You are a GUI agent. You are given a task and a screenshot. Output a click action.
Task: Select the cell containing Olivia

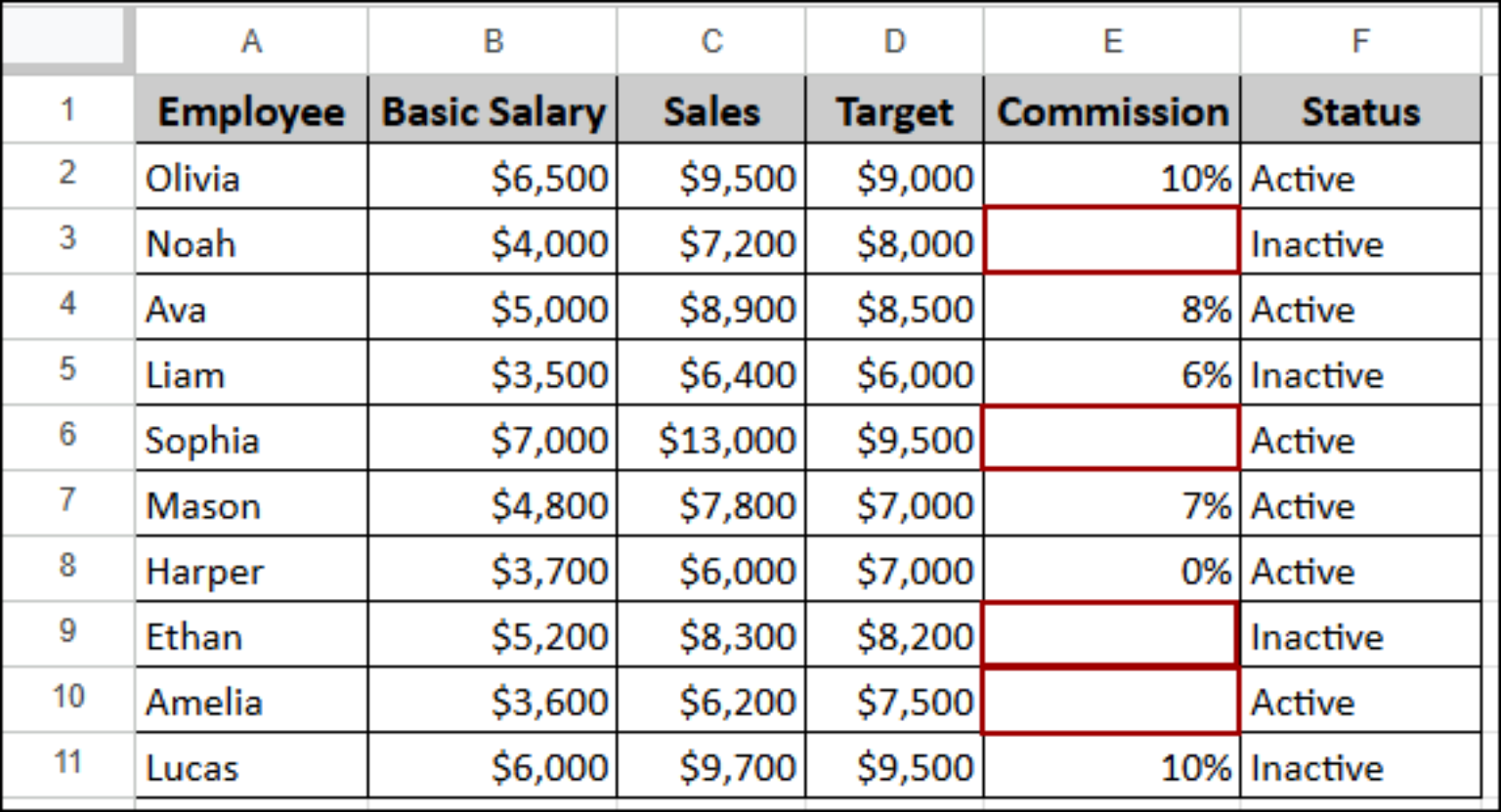[251, 178]
